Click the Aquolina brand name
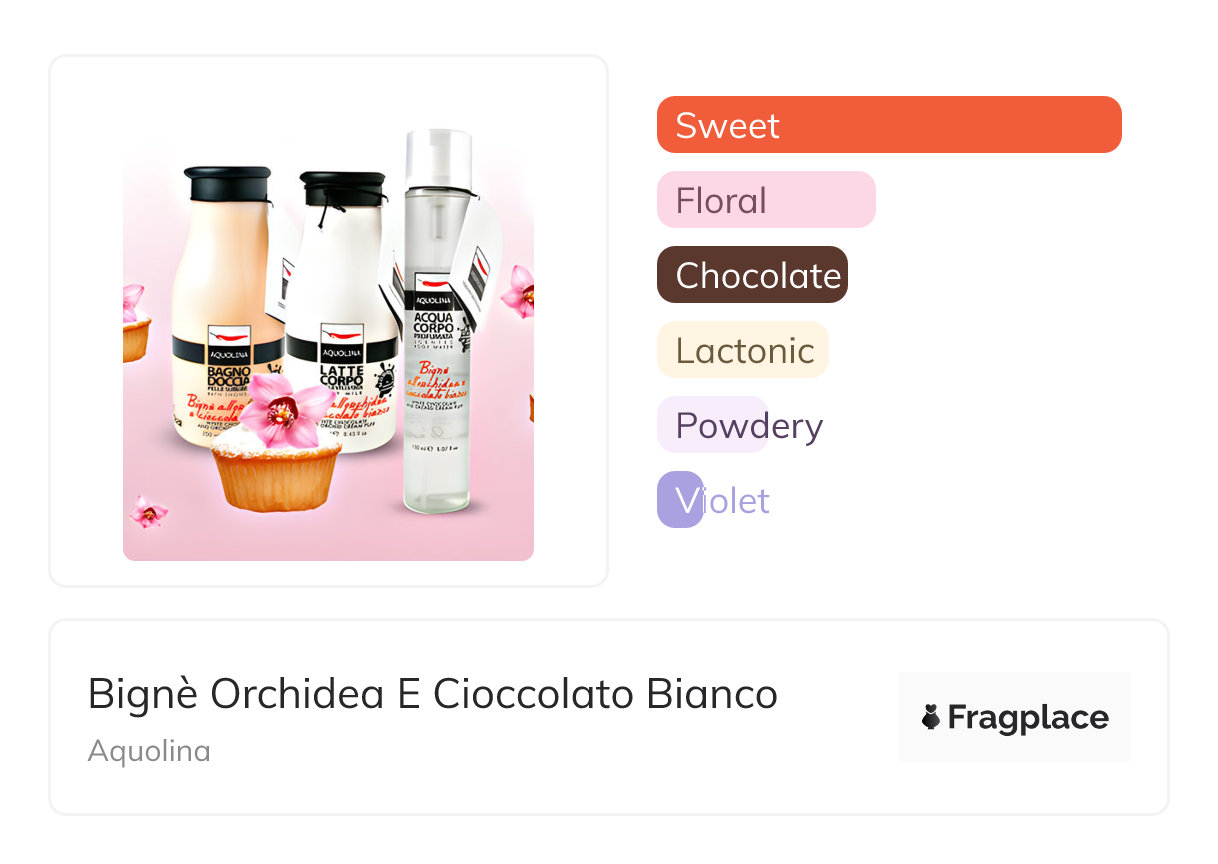The height and width of the screenshot is (864, 1218). pyautogui.click(x=149, y=750)
